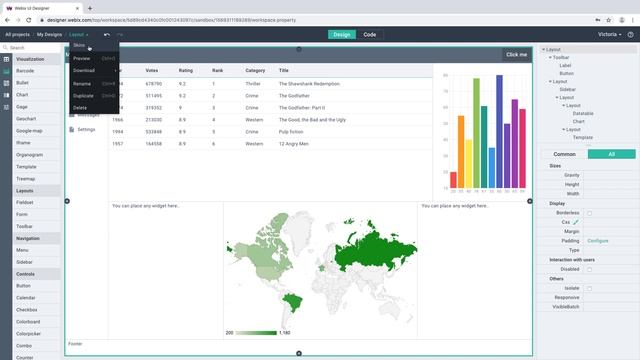Open the Victoria user dropdown
Viewport: 640px width, 360px height.
[x=610, y=35]
